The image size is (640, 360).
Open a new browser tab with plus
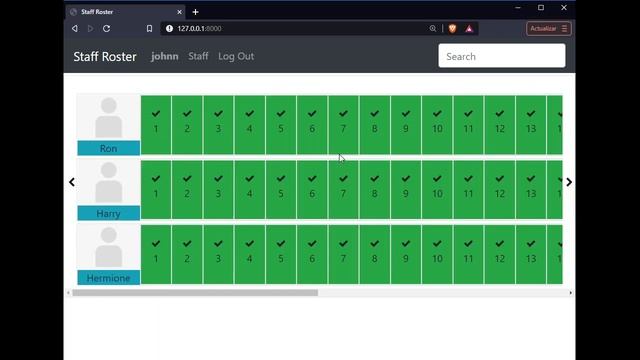(196, 12)
